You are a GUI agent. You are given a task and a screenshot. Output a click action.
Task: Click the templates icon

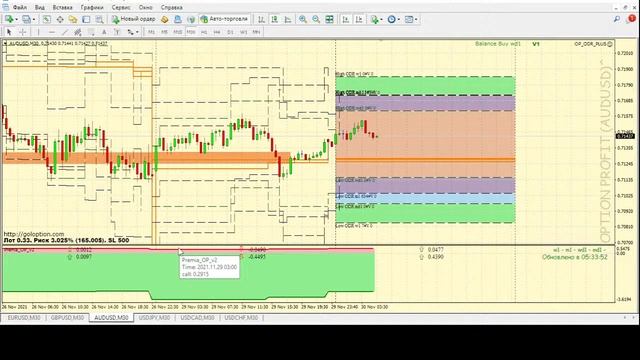click(409, 19)
